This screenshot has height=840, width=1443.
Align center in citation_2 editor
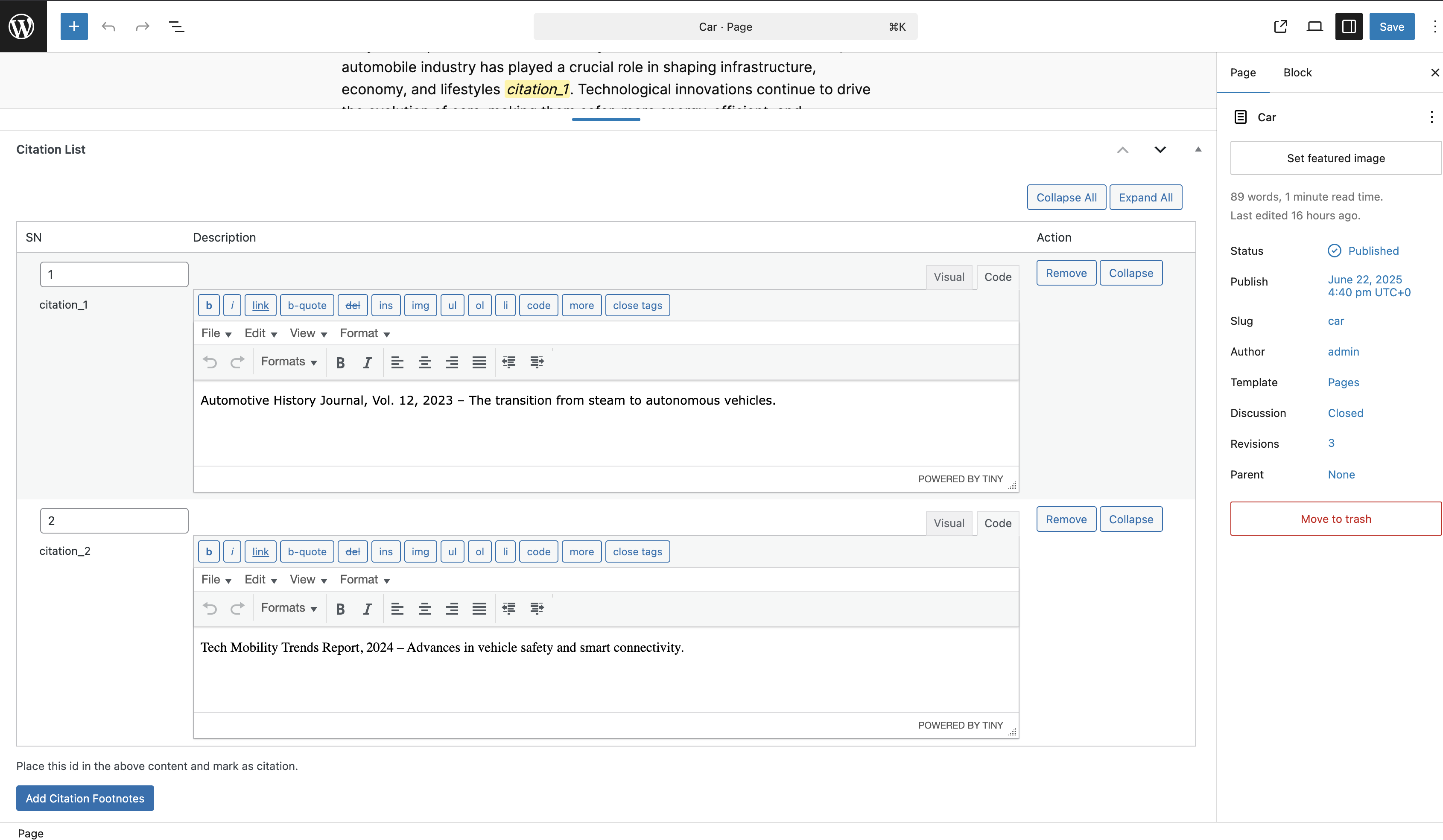pyautogui.click(x=424, y=609)
